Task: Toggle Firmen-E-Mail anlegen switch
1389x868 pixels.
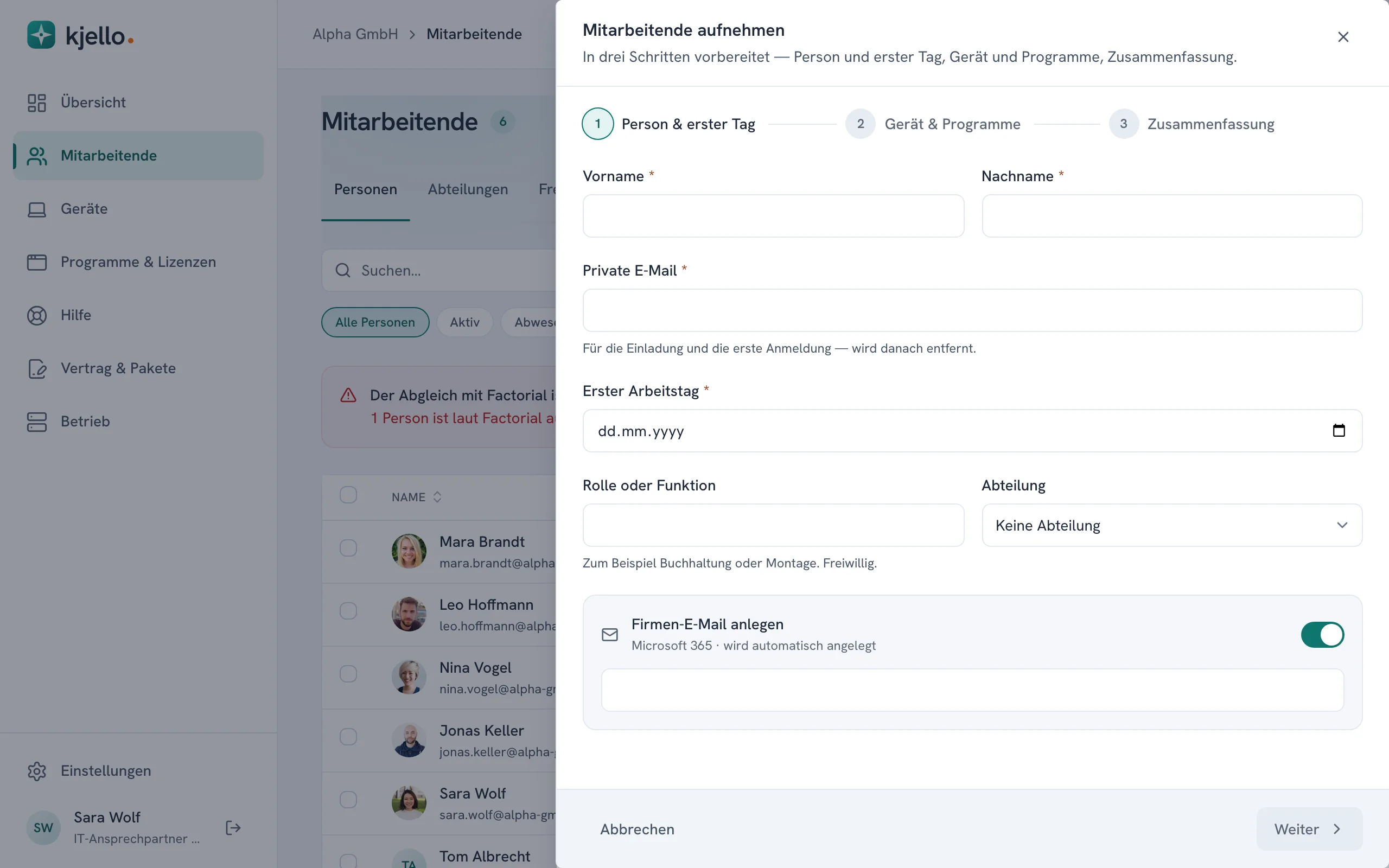Action: click(1322, 634)
